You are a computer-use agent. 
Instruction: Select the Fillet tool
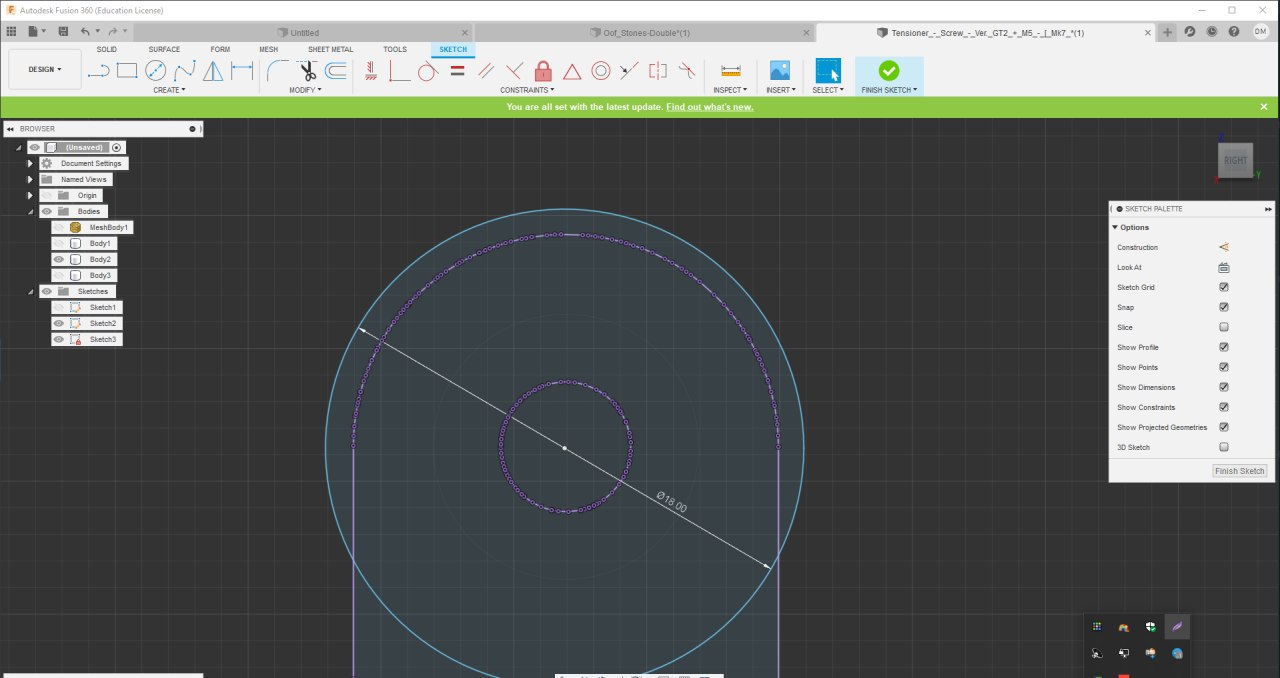point(278,71)
